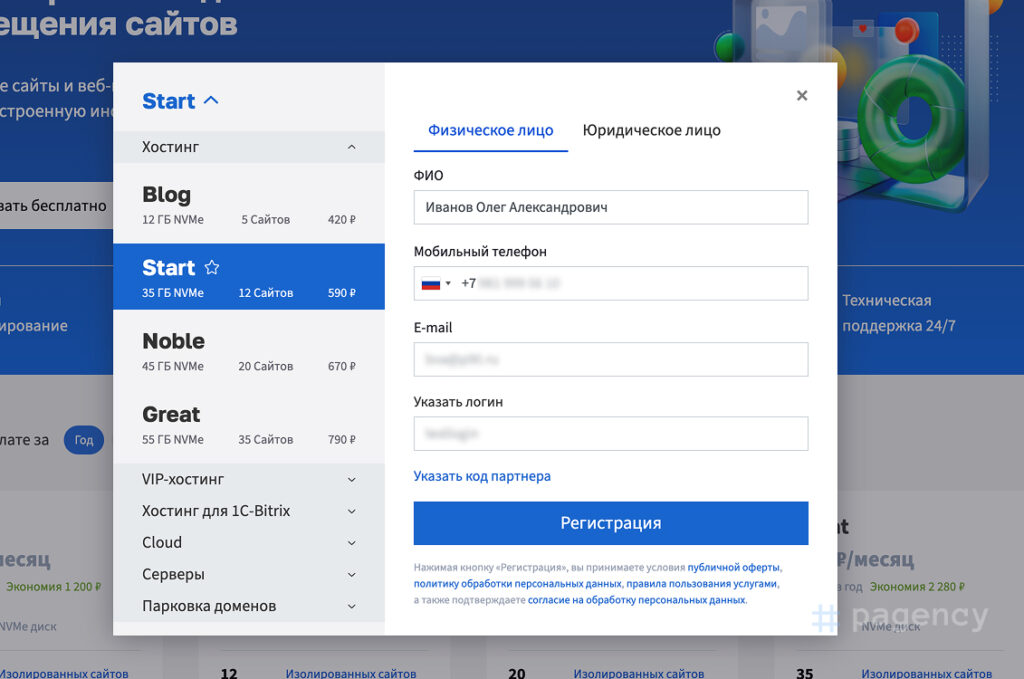This screenshot has width=1024, height=679.
Task: Collapse the Start plan header chevron
Action: 211,101
